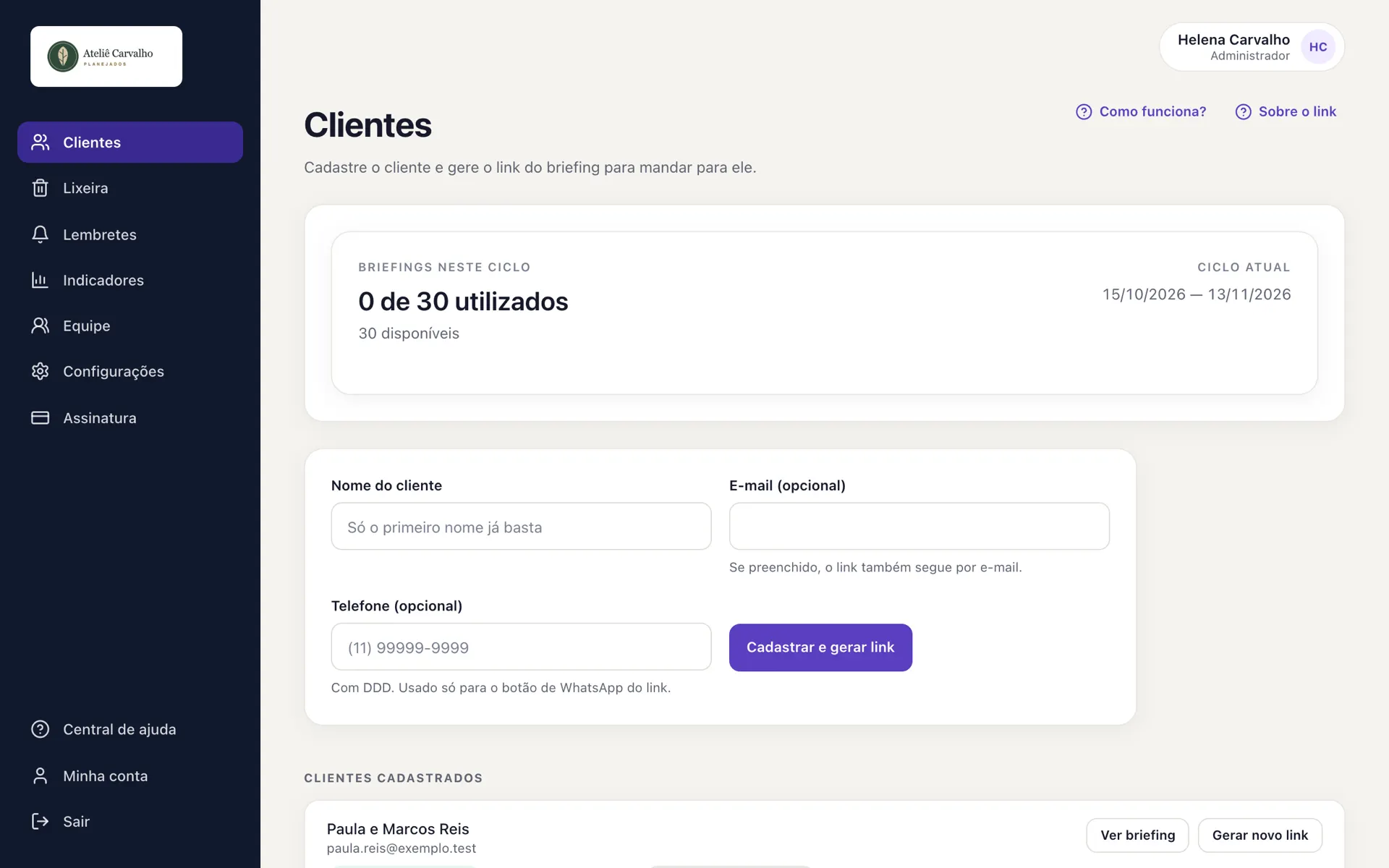Click the Ateliê Carvalho logo
Viewport: 1389px width, 868px height.
[x=106, y=56]
